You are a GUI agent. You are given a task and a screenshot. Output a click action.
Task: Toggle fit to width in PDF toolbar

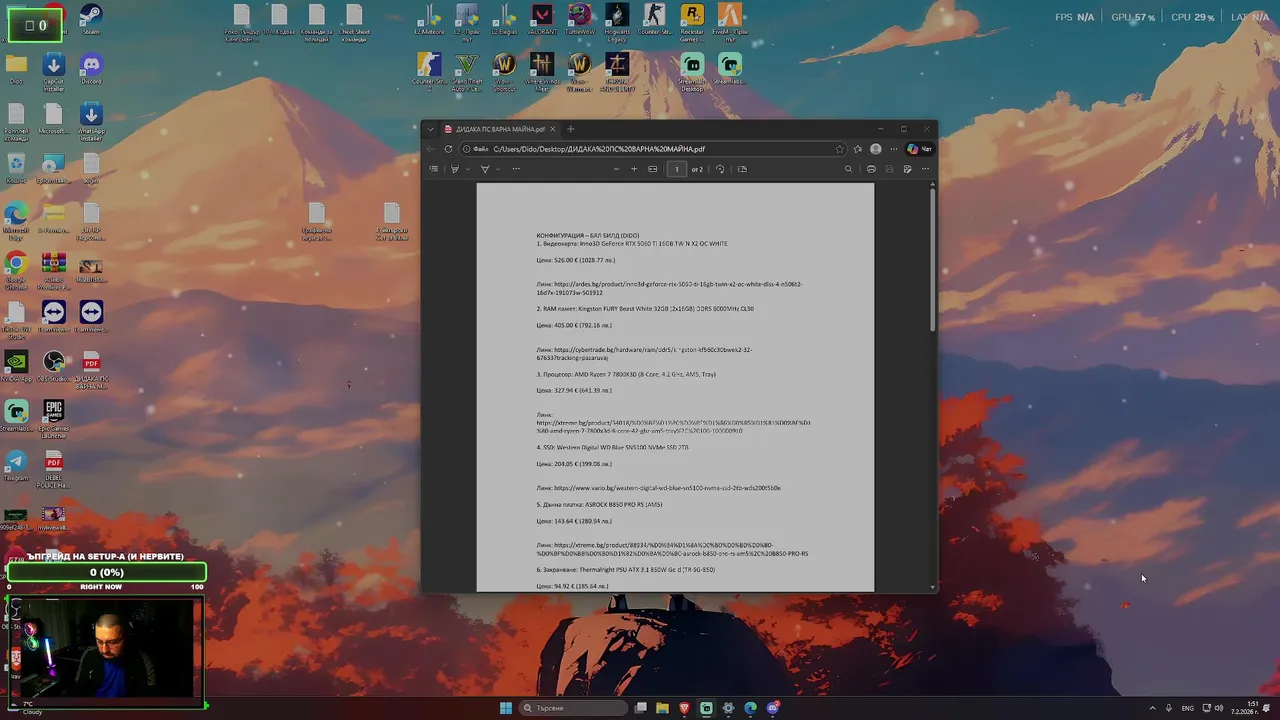(653, 169)
